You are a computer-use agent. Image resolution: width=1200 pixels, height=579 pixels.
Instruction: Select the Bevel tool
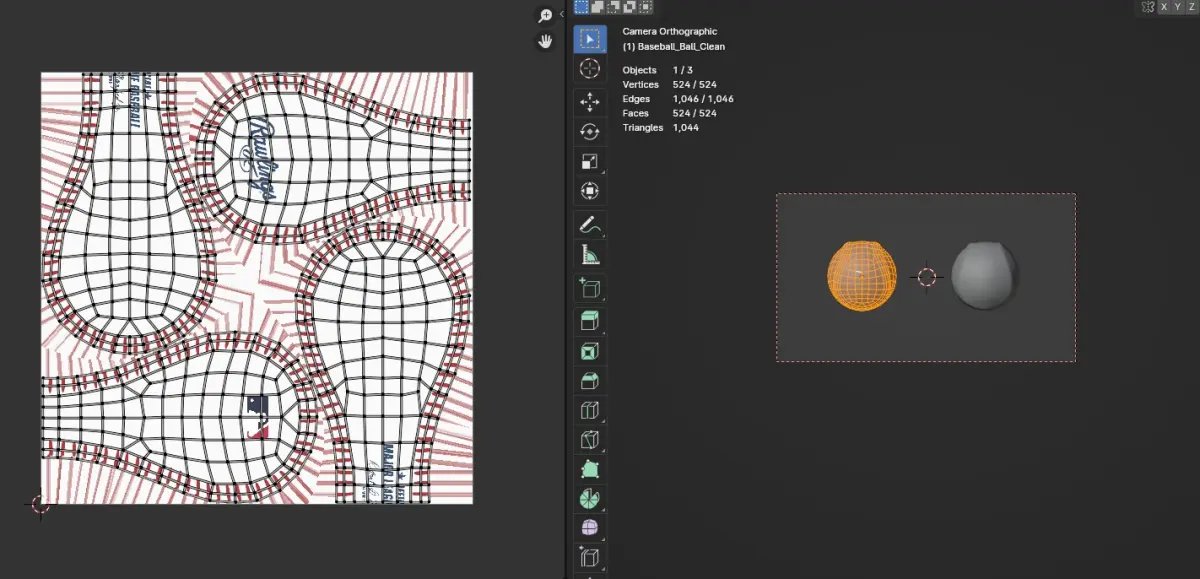coord(589,380)
